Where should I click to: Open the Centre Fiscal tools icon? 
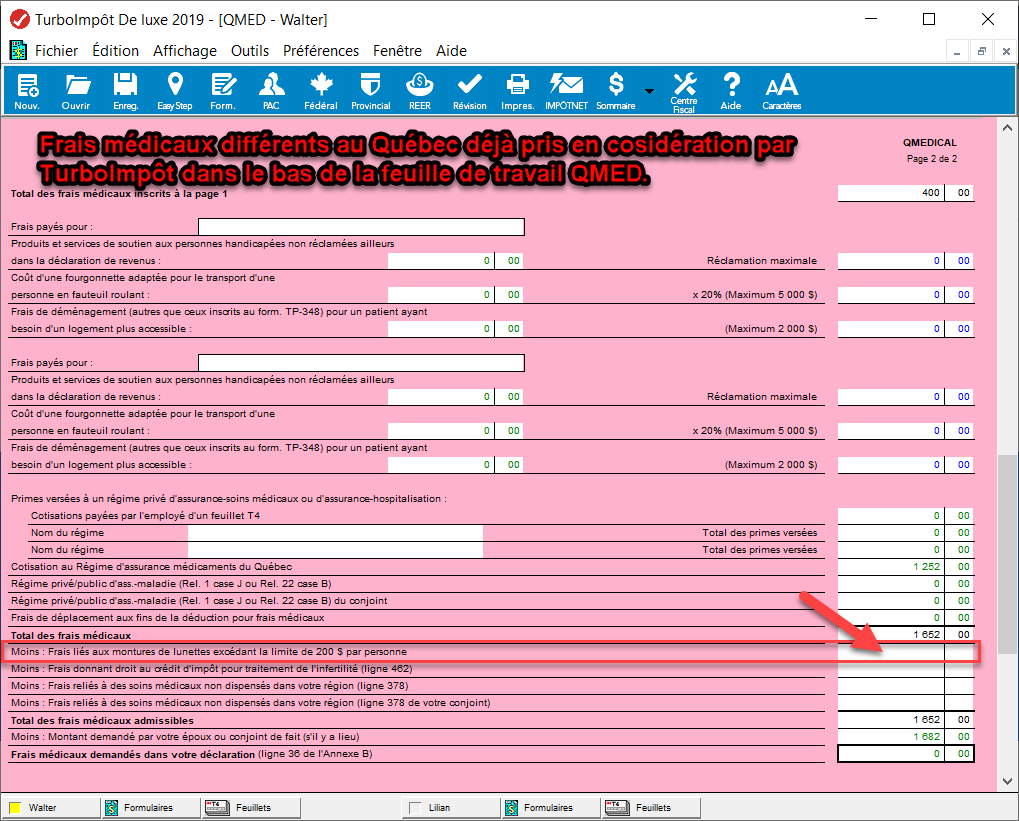point(684,91)
